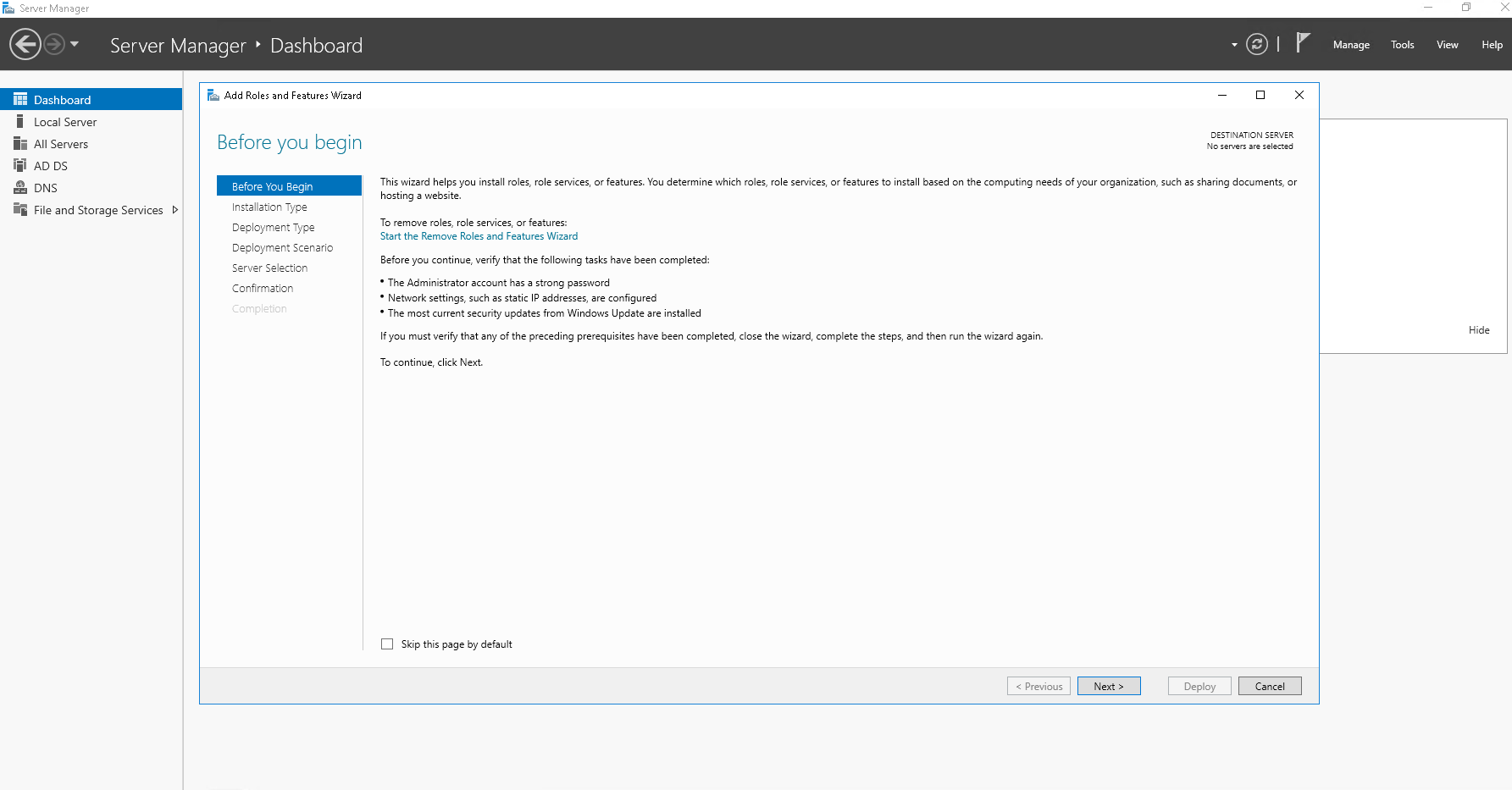Maximize the Add Roles and Features Wizard window

[1260, 95]
